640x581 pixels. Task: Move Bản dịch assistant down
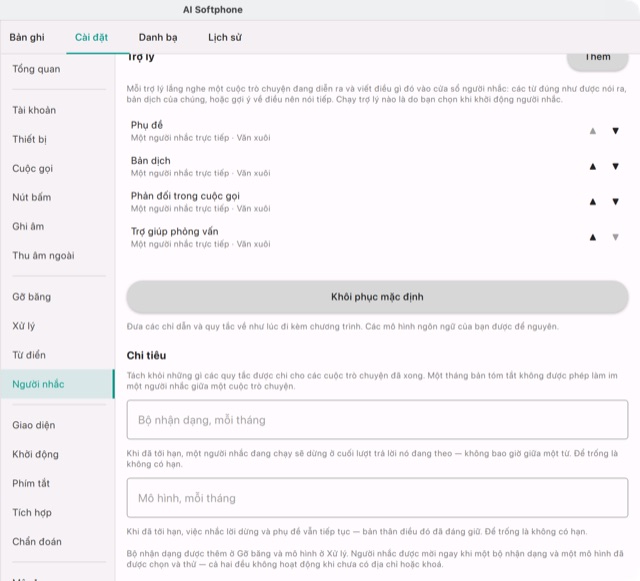(x=616, y=166)
